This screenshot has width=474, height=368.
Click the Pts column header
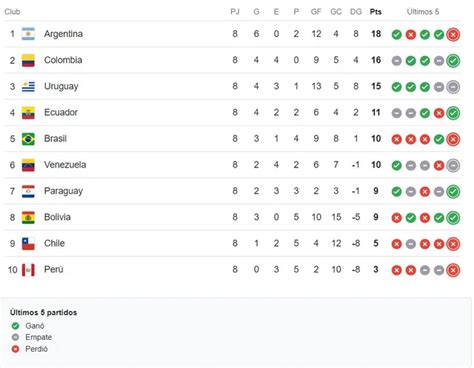376,12
